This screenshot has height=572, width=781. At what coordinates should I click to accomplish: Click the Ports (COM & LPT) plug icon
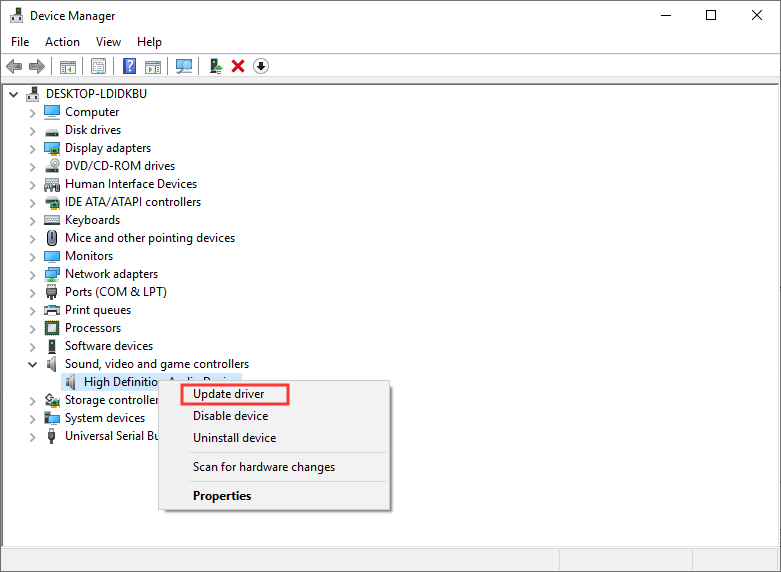tap(51, 292)
